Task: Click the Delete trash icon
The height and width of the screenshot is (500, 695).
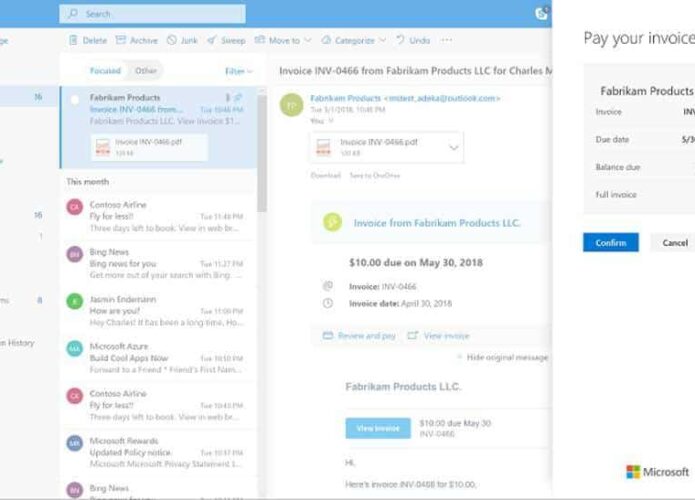Action: click(x=73, y=40)
